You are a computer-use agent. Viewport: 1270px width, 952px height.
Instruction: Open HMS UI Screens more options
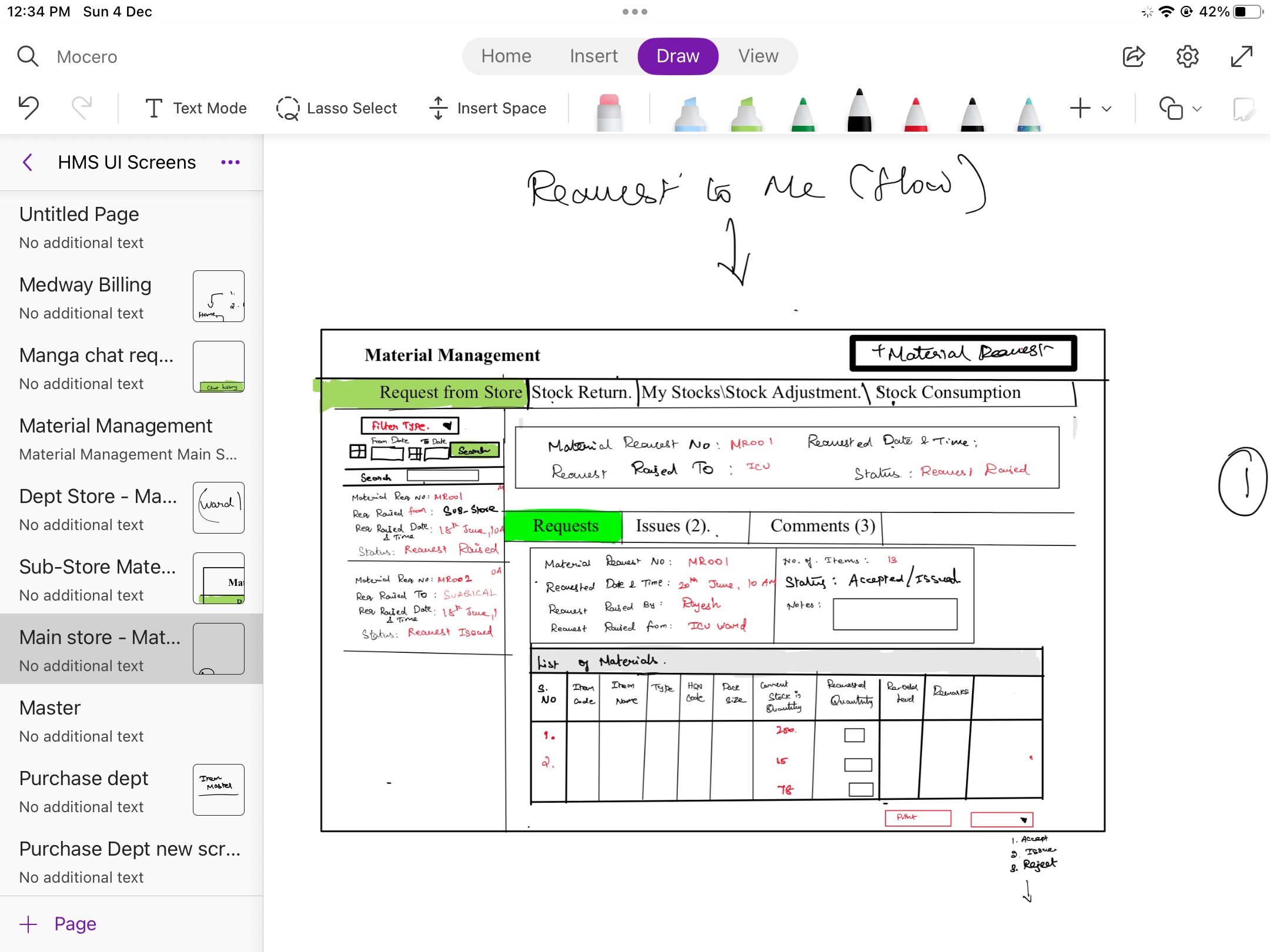230,162
